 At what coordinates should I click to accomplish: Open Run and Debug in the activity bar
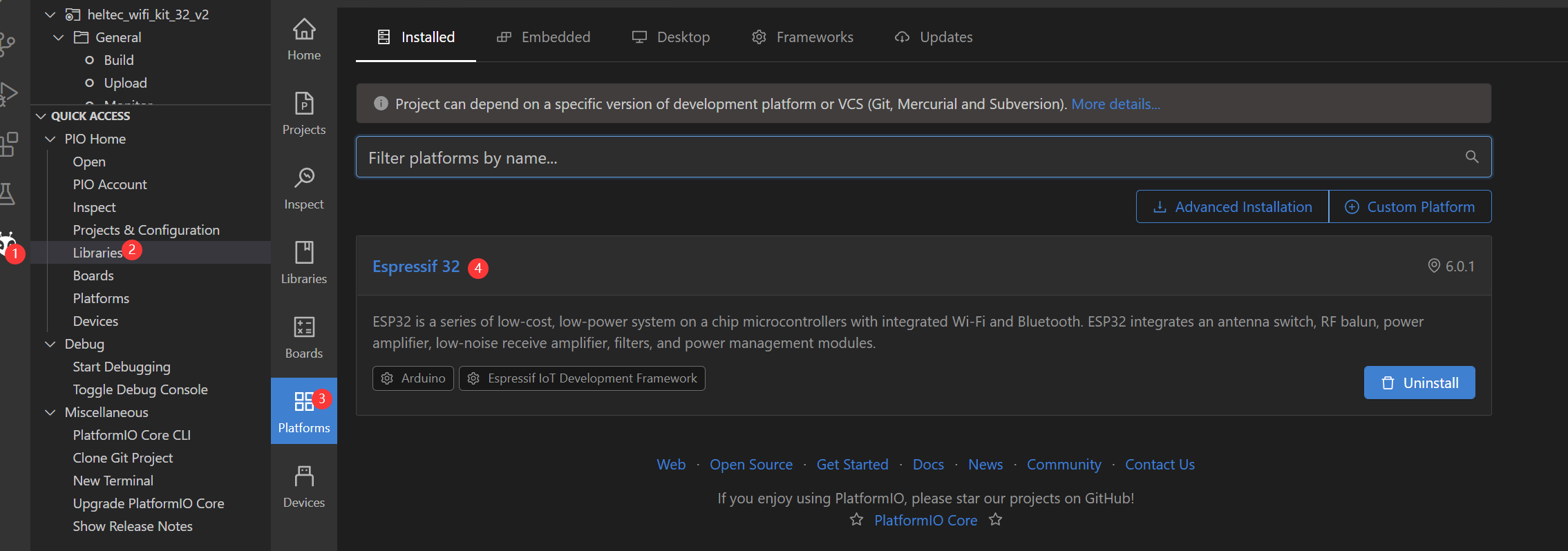(8, 93)
